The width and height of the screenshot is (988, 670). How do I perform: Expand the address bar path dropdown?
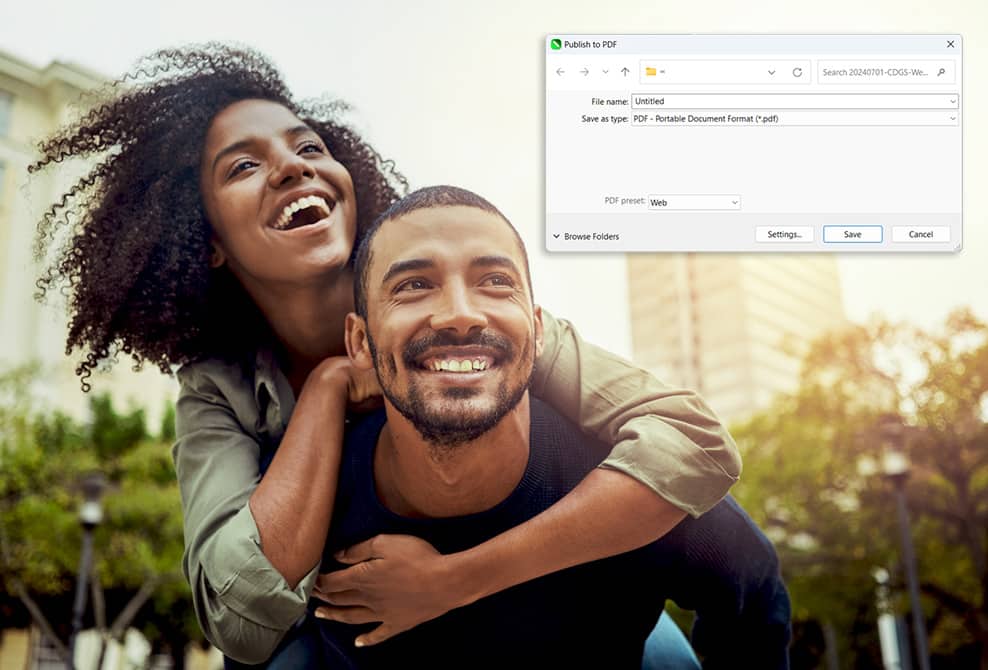coord(771,72)
